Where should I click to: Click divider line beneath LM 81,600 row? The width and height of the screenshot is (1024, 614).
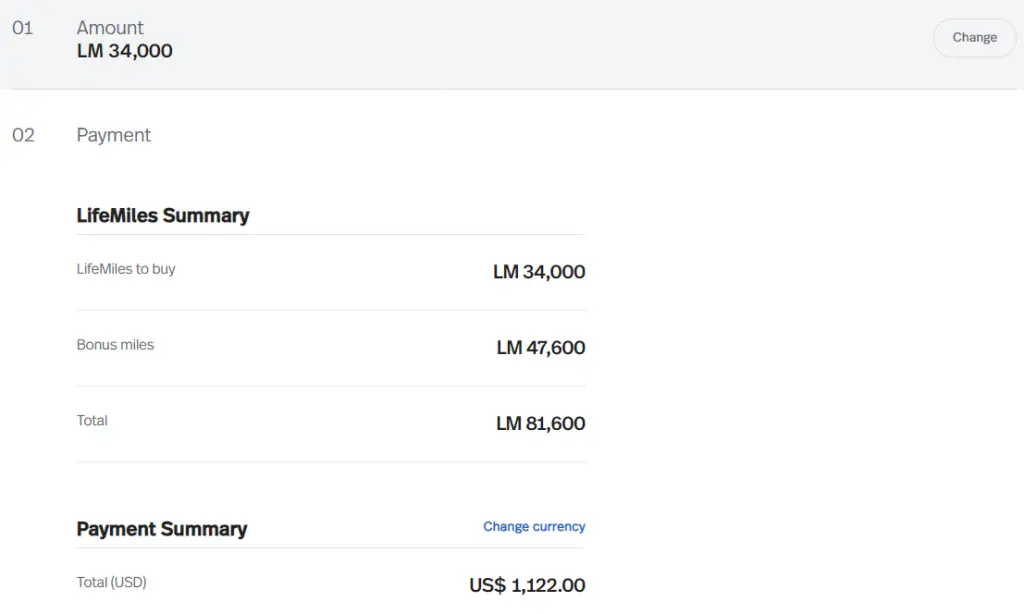pyautogui.click(x=331, y=462)
